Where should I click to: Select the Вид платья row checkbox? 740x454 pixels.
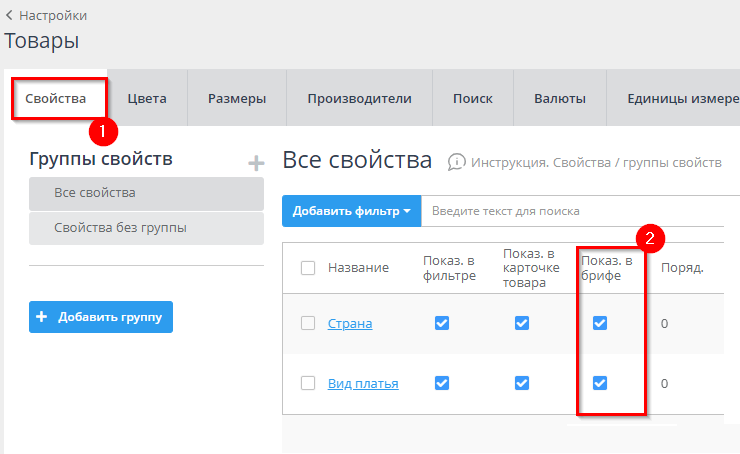308,383
